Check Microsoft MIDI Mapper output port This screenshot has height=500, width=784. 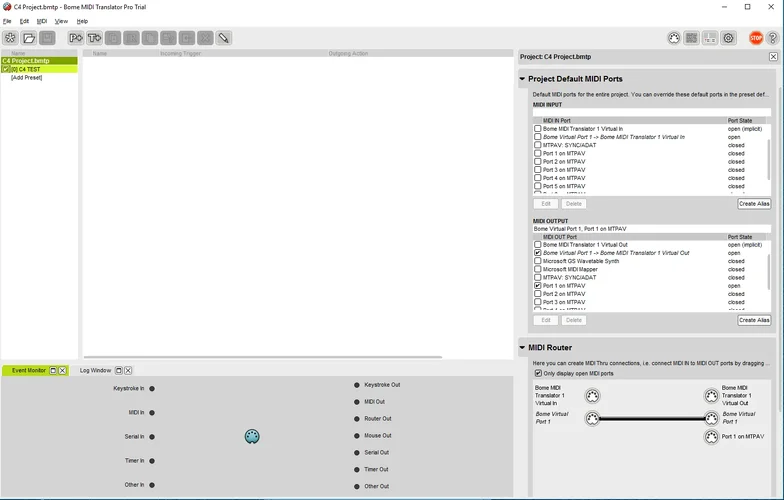pyautogui.click(x=538, y=269)
